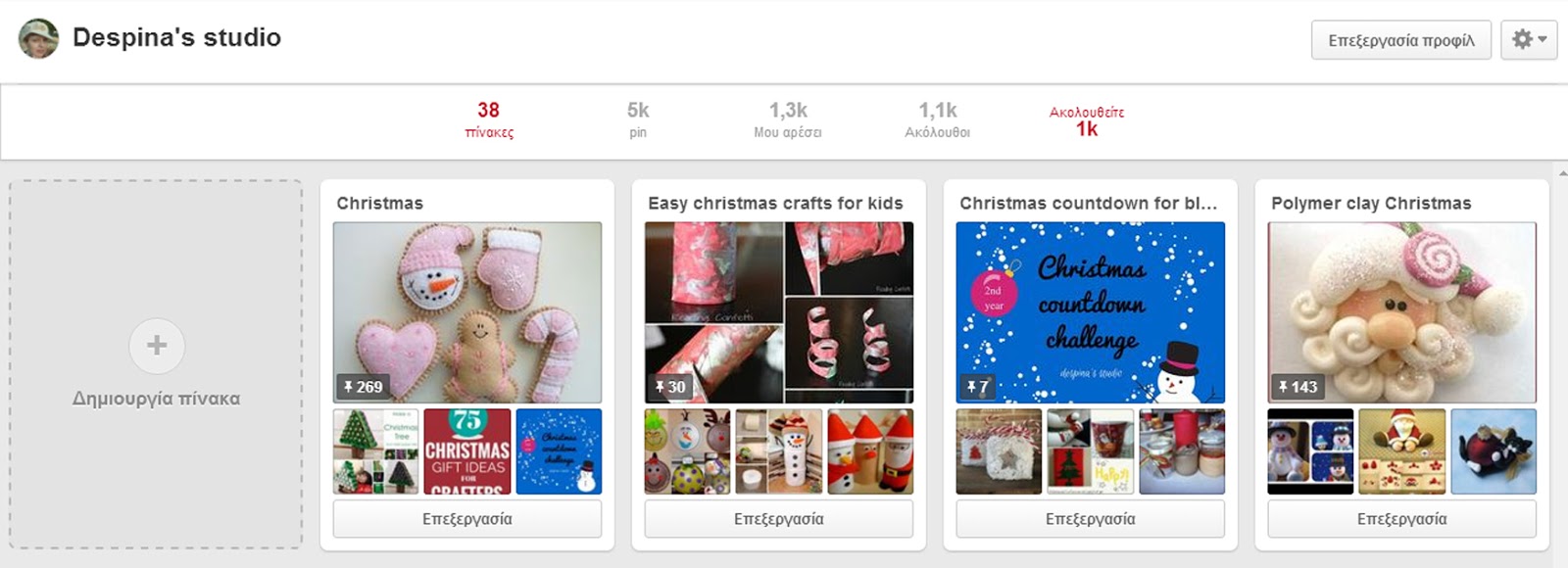Screen dimensions: 1568x568
Task: Click Despina's studio profile avatar
Action: point(39,38)
